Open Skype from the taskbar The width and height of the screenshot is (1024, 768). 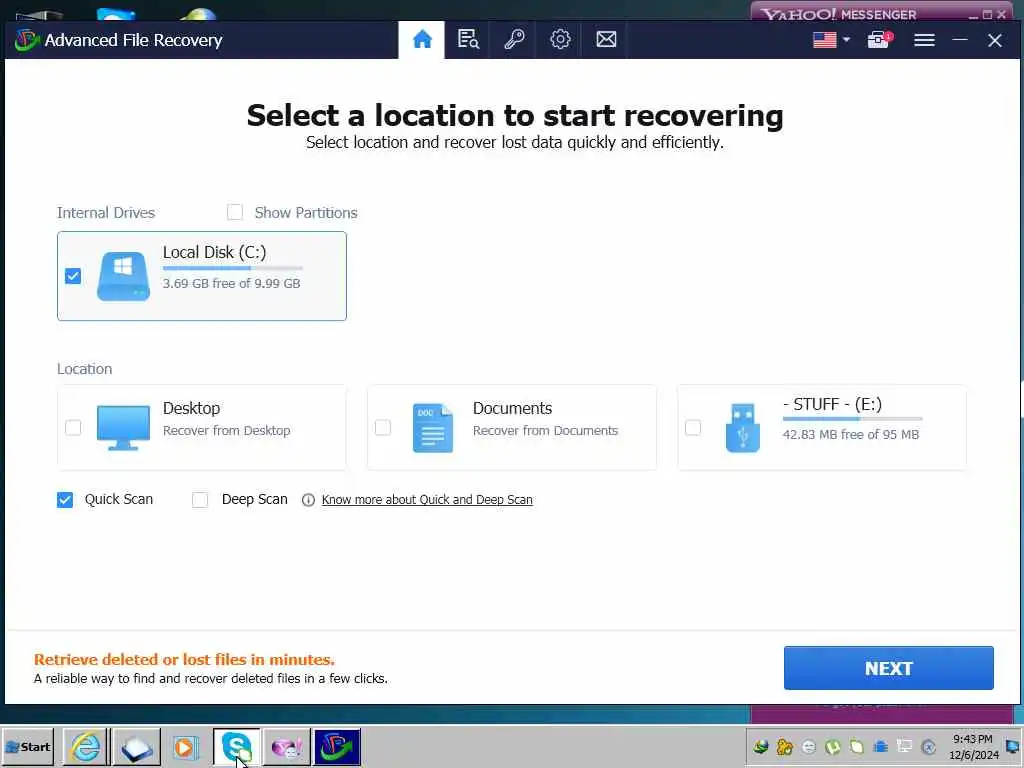236,746
